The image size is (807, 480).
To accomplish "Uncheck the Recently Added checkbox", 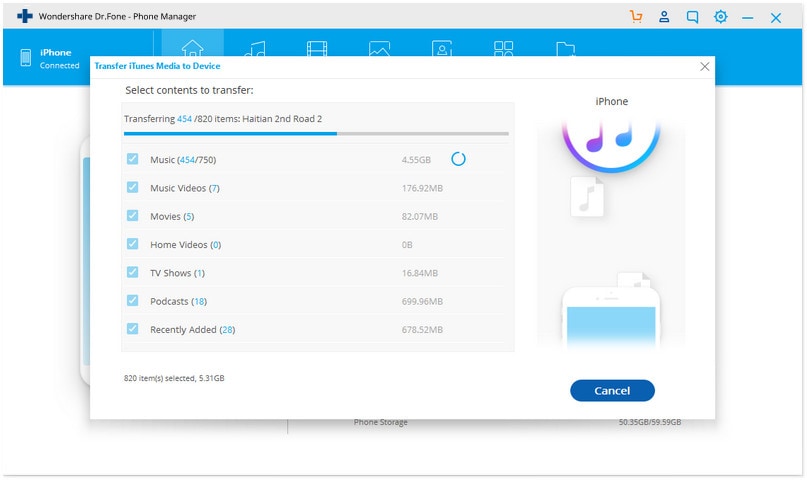I will [132, 328].
